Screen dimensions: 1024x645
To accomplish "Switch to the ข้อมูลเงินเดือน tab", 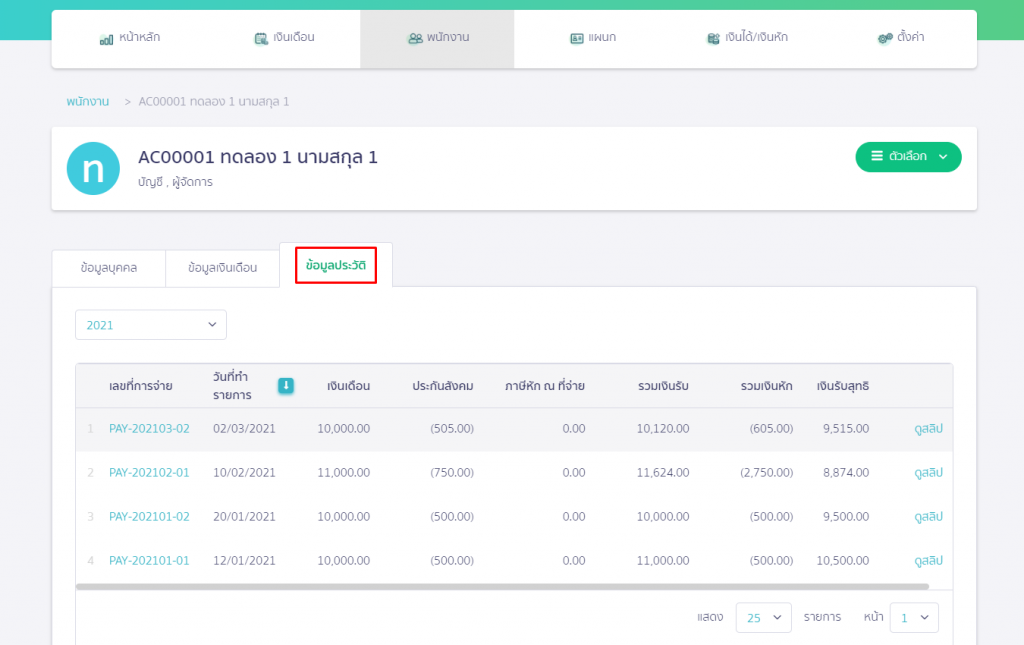I will pos(222,268).
